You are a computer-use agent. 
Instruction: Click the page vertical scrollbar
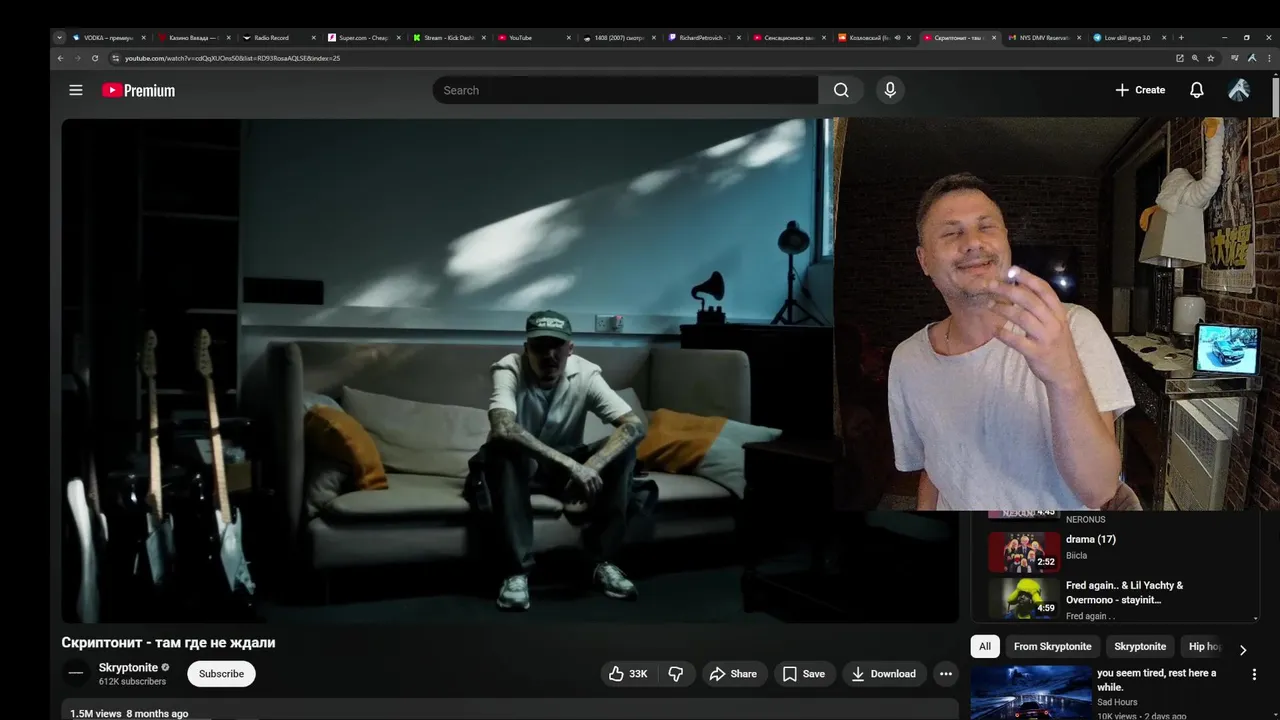pyautogui.click(x=1275, y=96)
